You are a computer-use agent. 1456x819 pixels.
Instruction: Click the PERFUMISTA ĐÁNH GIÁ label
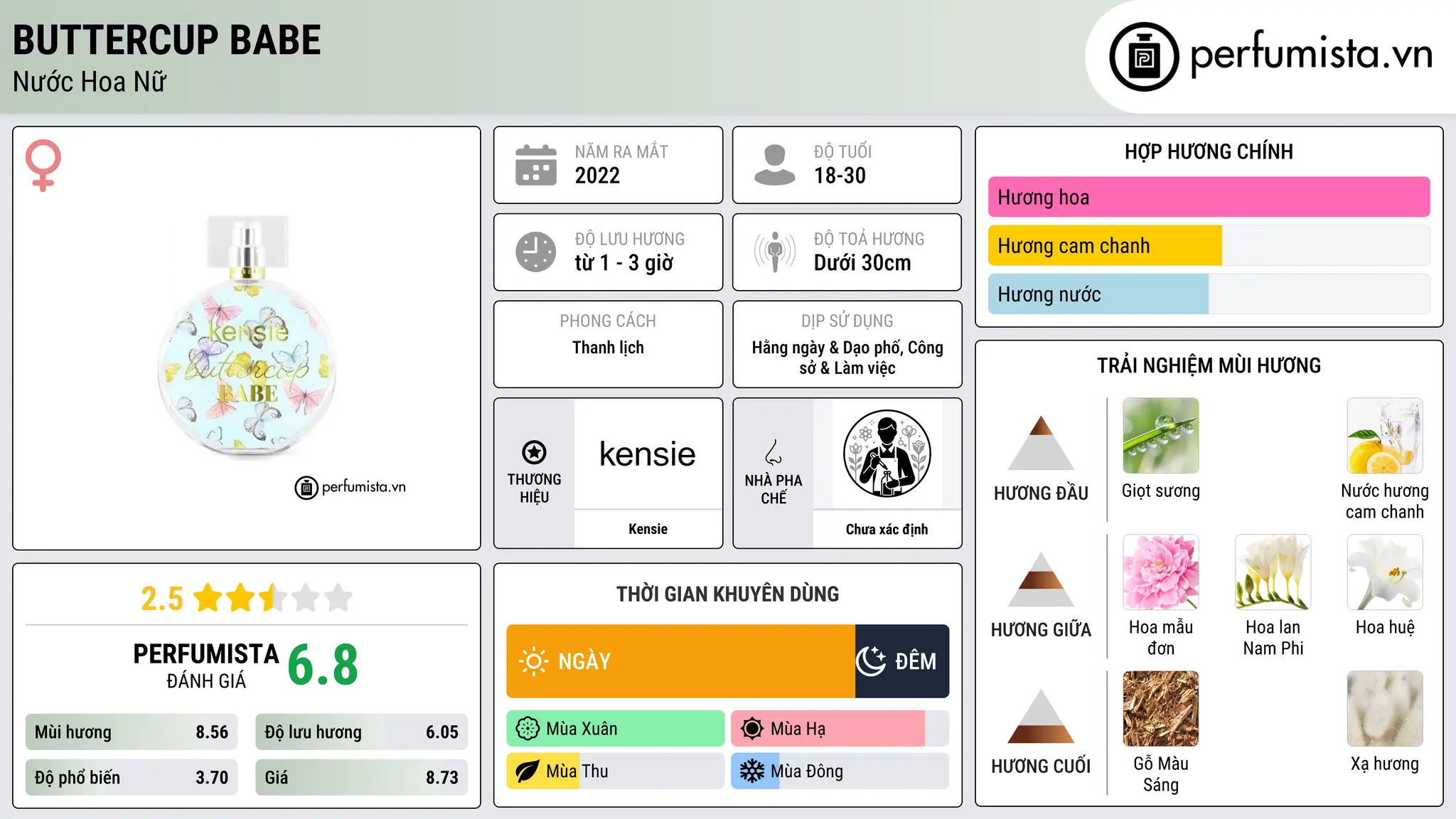click(x=206, y=665)
